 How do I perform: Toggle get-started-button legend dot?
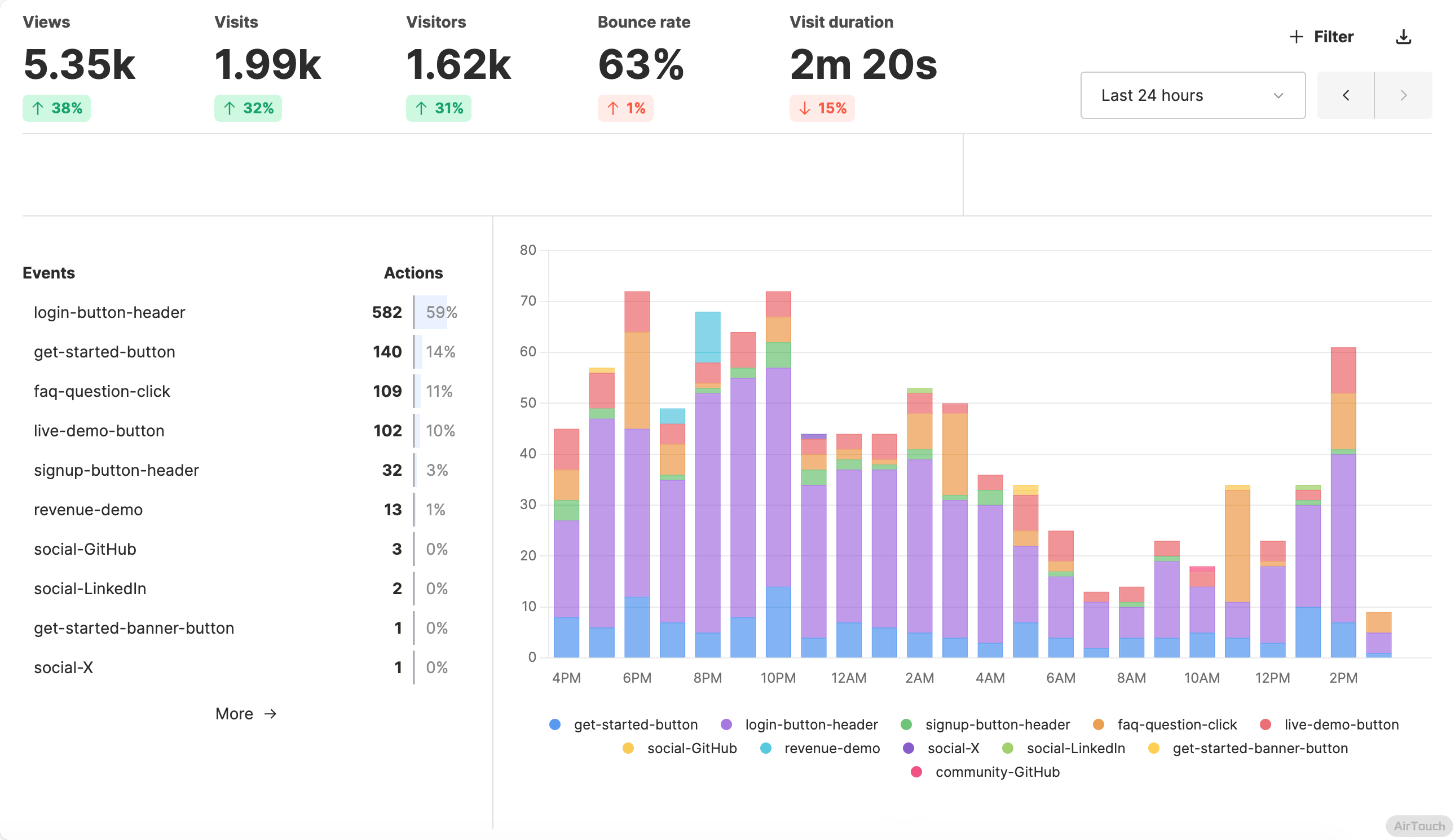pos(554,724)
